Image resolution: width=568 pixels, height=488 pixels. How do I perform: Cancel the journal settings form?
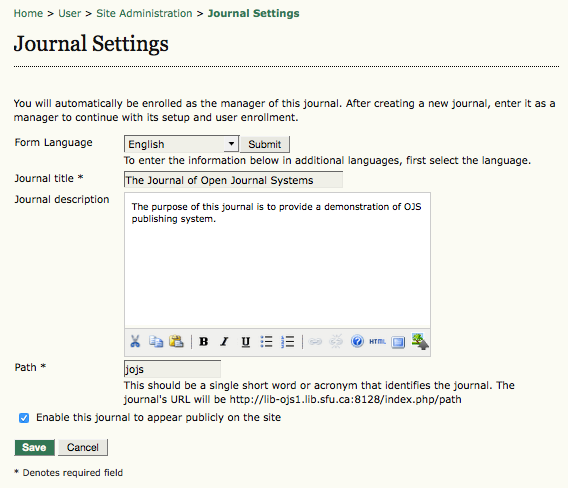[83, 447]
